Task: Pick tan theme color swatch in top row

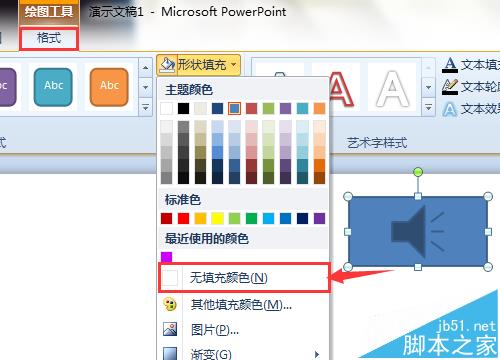Action: [x=200, y=108]
